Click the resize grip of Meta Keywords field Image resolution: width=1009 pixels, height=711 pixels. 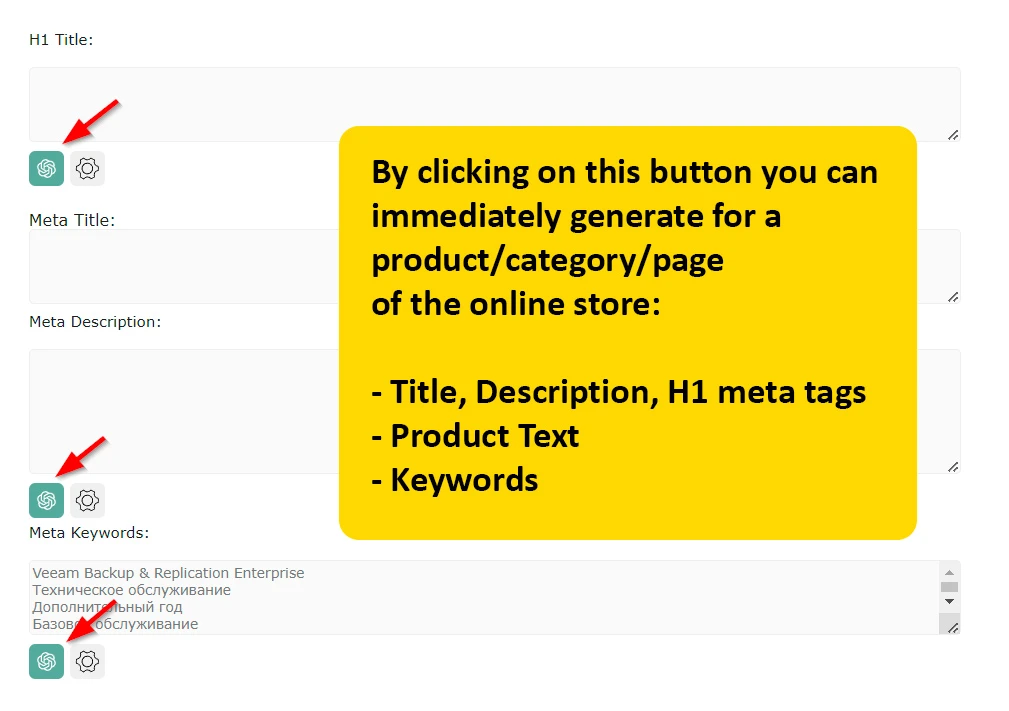point(953,627)
